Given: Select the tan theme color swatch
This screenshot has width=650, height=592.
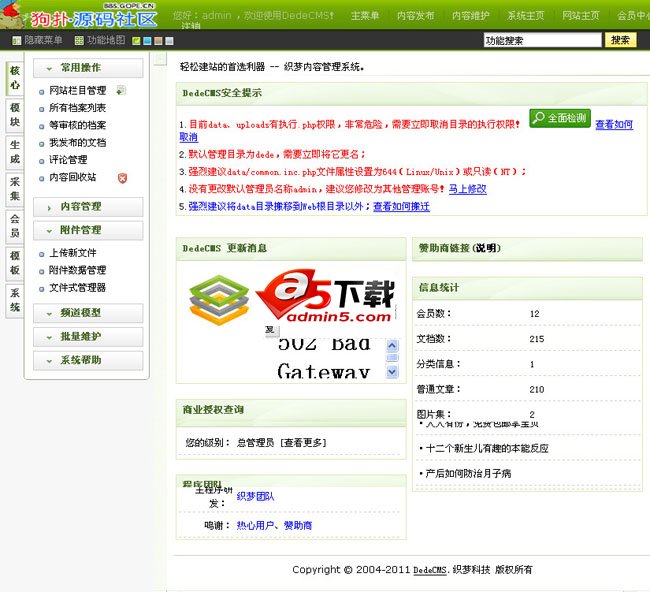Looking at the screenshot, I should point(158,41).
